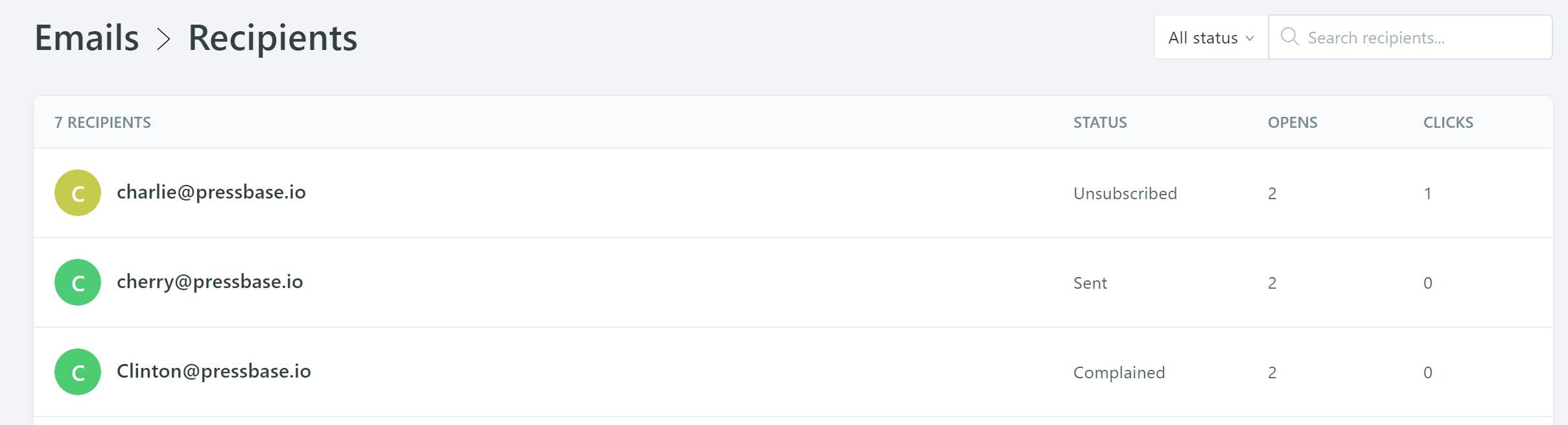The height and width of the screenshot is (425, 1568).
Task: Click the STATUS column header
Action: (1100, 123)
